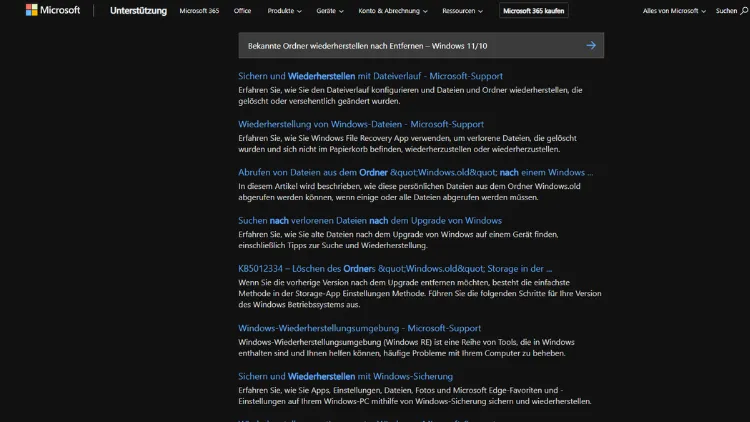
Task: Open Suchen nach verlorenen Dateien result
Action: 370,221
